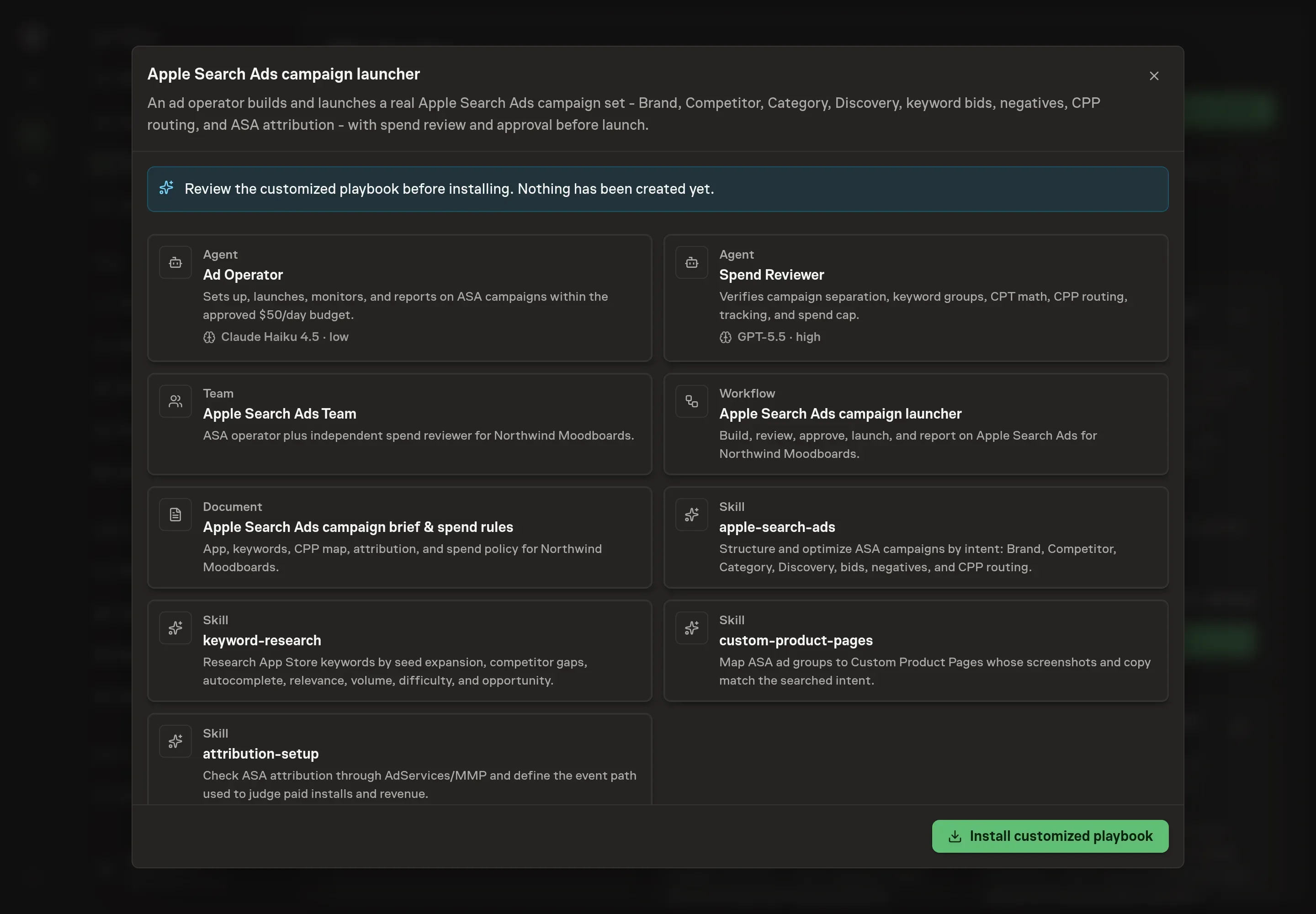Click the 'Claude Haiku 4.5 · low' model label
1316x914 pixels.
click(285, 337)
